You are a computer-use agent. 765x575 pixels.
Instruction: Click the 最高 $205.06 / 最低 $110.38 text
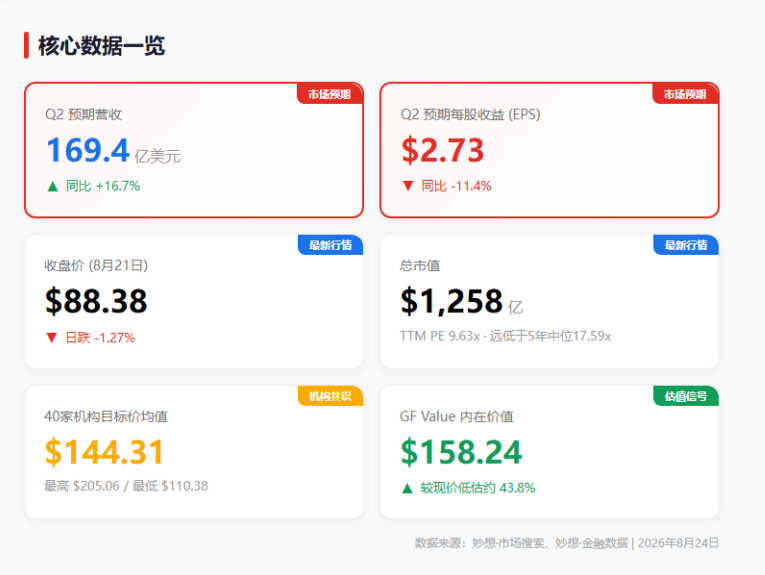point(126,486)
